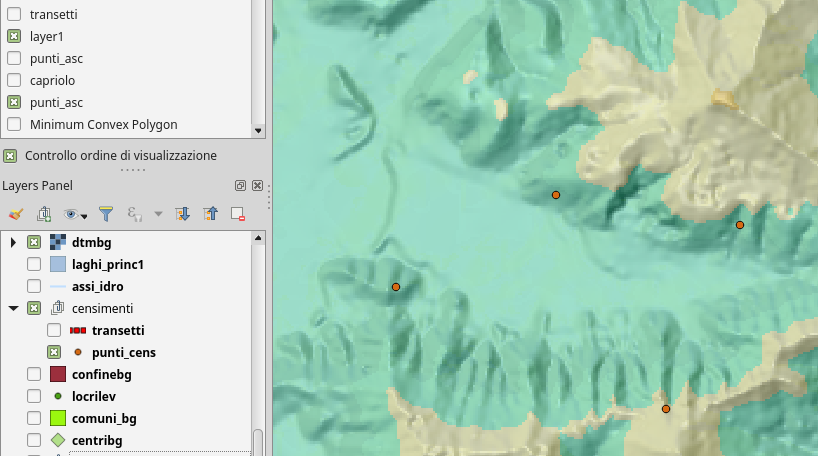Show the confinebg layer
Viewport: 818px width, 456px height.
coord(34,374)
